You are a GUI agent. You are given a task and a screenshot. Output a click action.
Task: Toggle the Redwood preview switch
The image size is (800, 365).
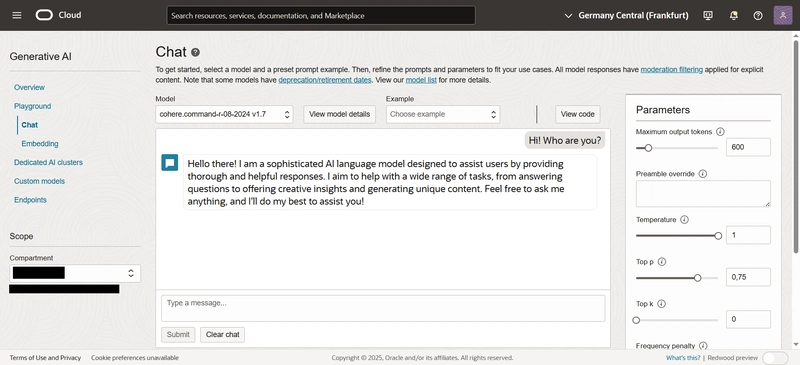click(x=775, y=358)
